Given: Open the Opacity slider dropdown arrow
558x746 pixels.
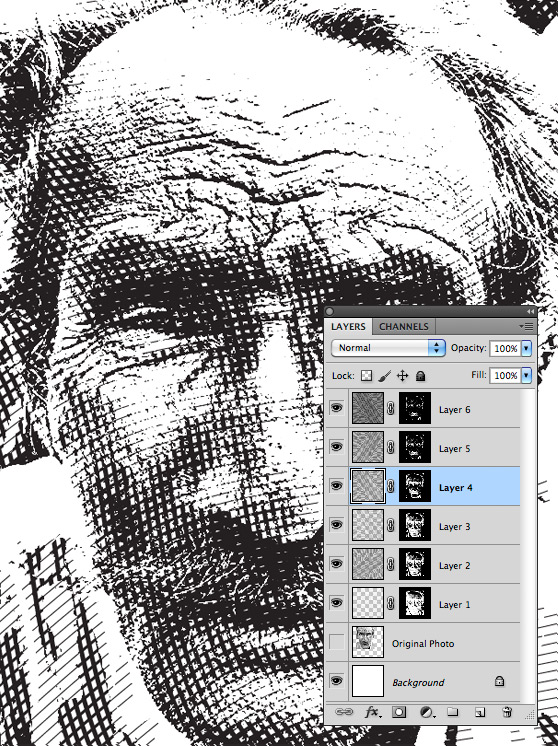Looking at the screenshot, I should point(526,348).
